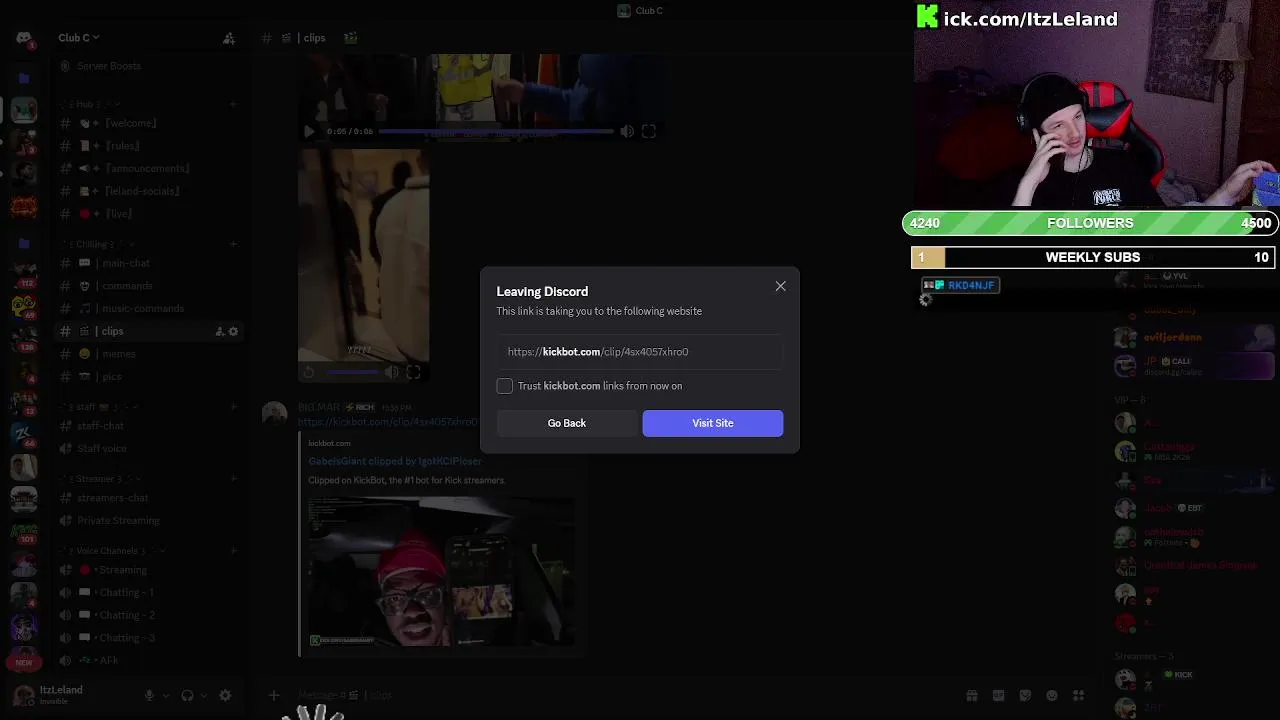Open the Club C server name dropdown
The image size is (1280, 720).
[x=79, y=38]
